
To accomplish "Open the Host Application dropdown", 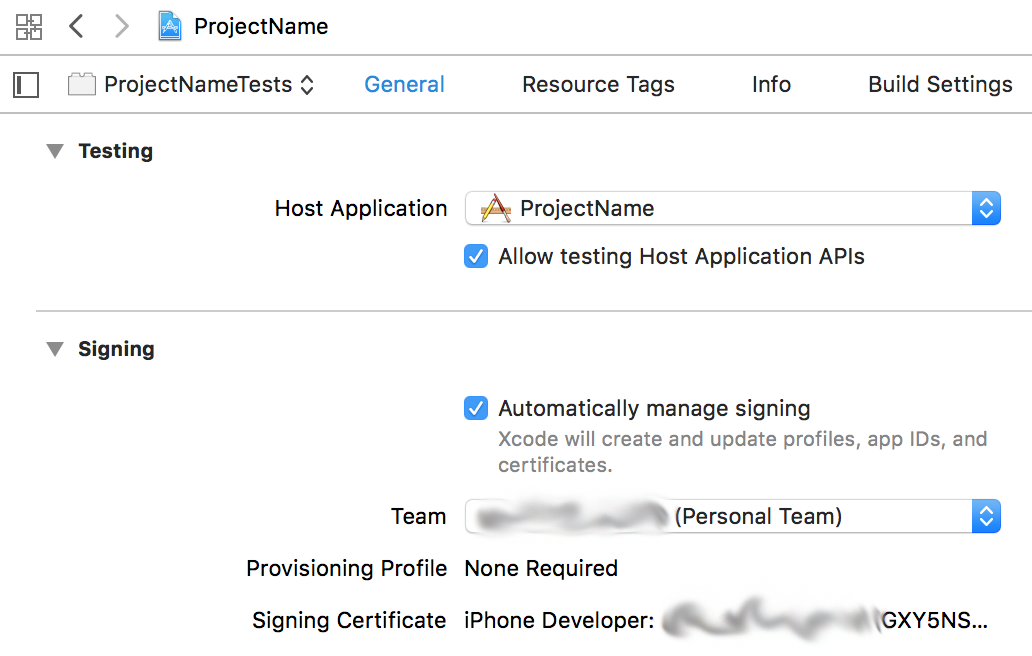I will coord(733,209).
